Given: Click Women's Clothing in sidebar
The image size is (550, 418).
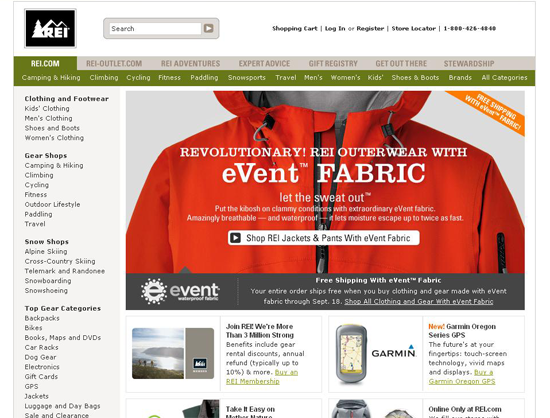Looking at the screenshot, I should click(x=54, y=138).
